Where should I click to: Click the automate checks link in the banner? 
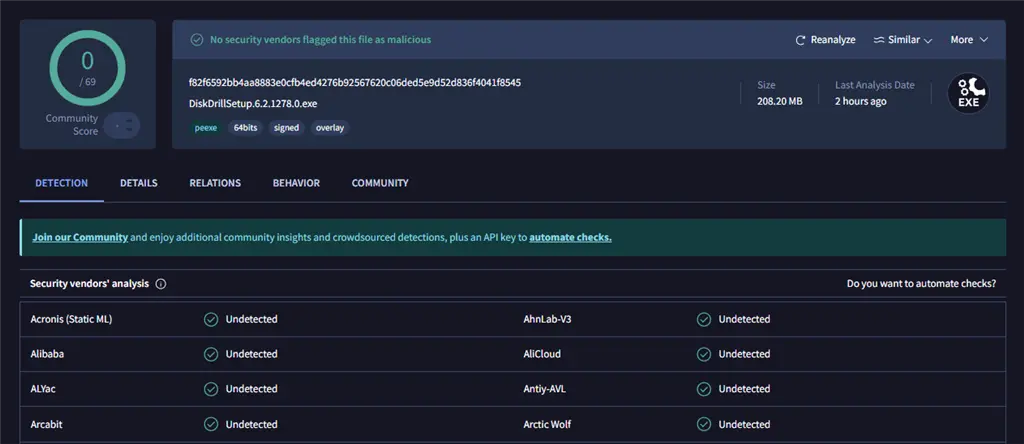coord(570,238)
